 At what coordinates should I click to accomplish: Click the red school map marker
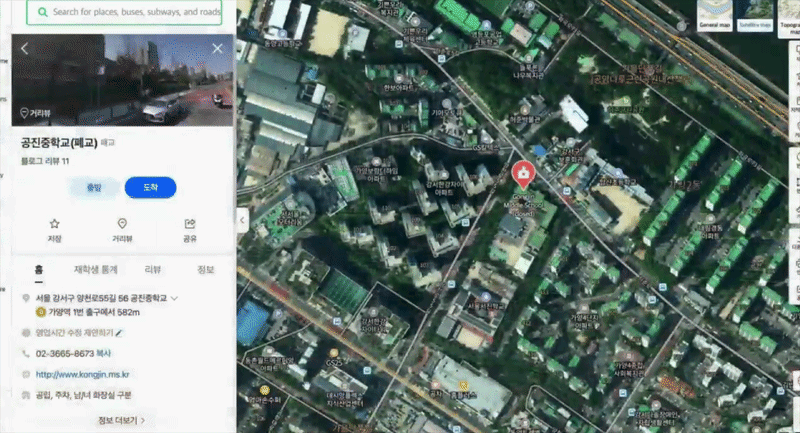(523, 175)
